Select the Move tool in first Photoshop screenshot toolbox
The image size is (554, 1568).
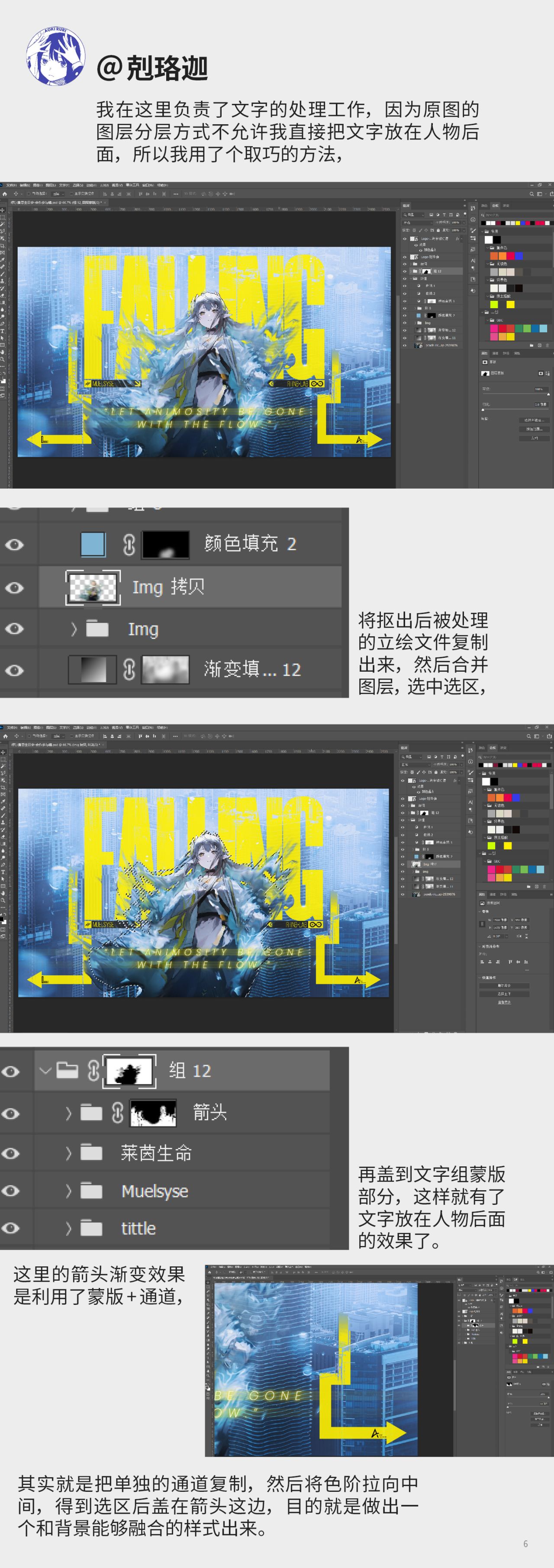[3, 210]
